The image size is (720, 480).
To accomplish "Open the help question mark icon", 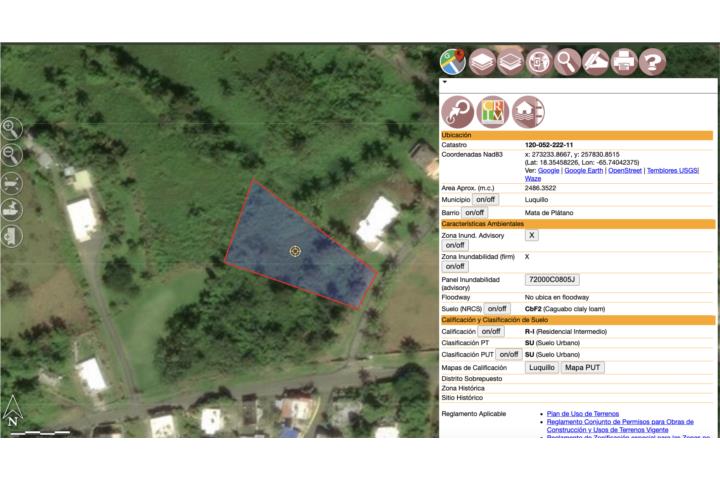I will pos(652,61).
